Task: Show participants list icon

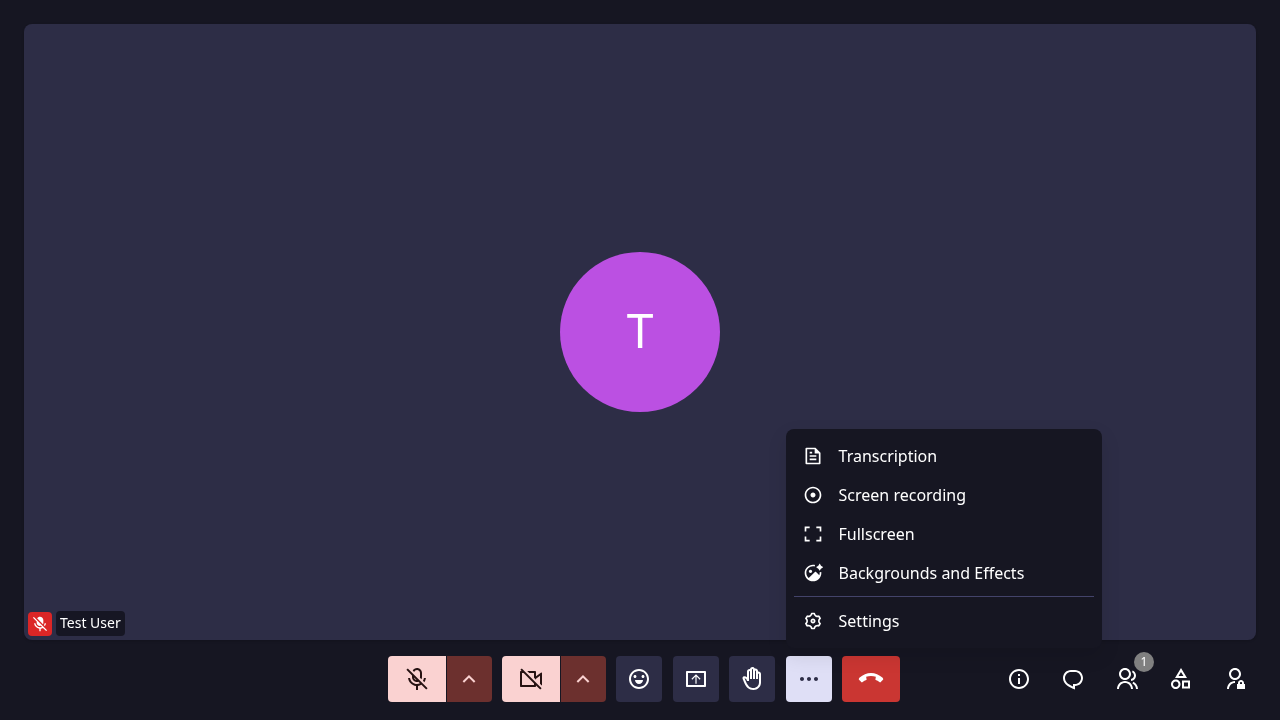Action: [1127, 679]
